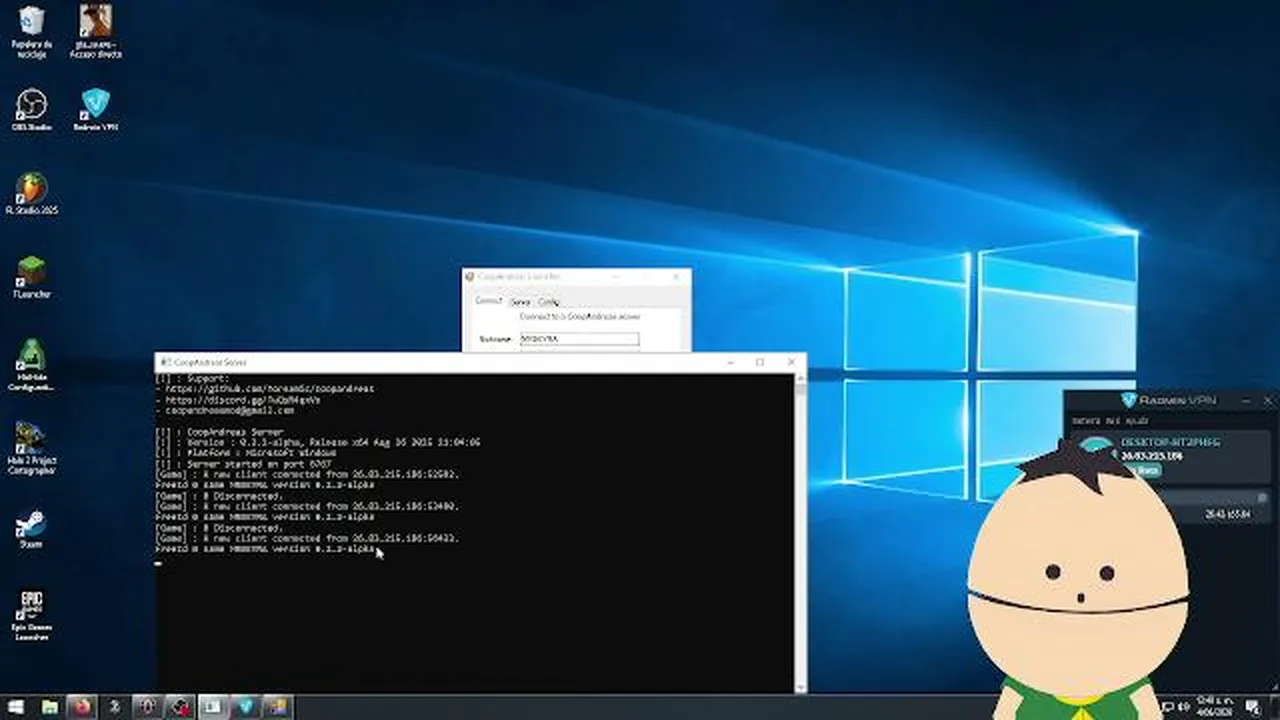
Task: Switch to the Radmin VPN taskbar button
Action: click(x=245, y=707)
